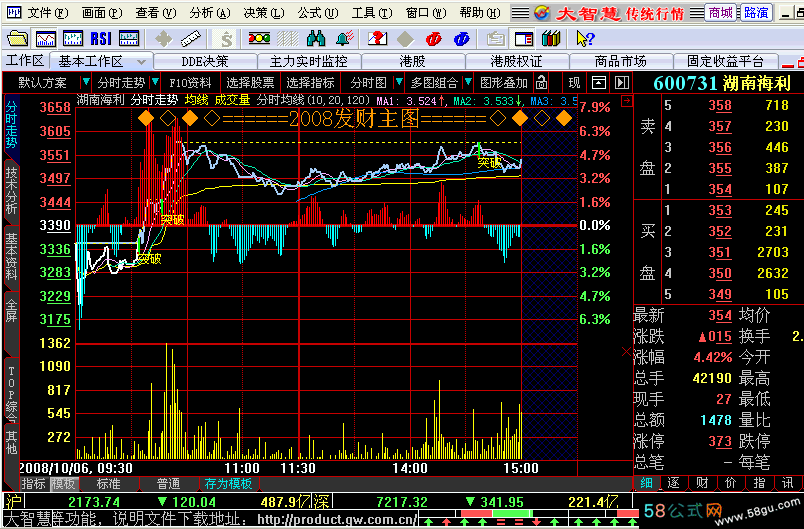
Task: Switch to the 标准 template tab
Action: [108, 483]
